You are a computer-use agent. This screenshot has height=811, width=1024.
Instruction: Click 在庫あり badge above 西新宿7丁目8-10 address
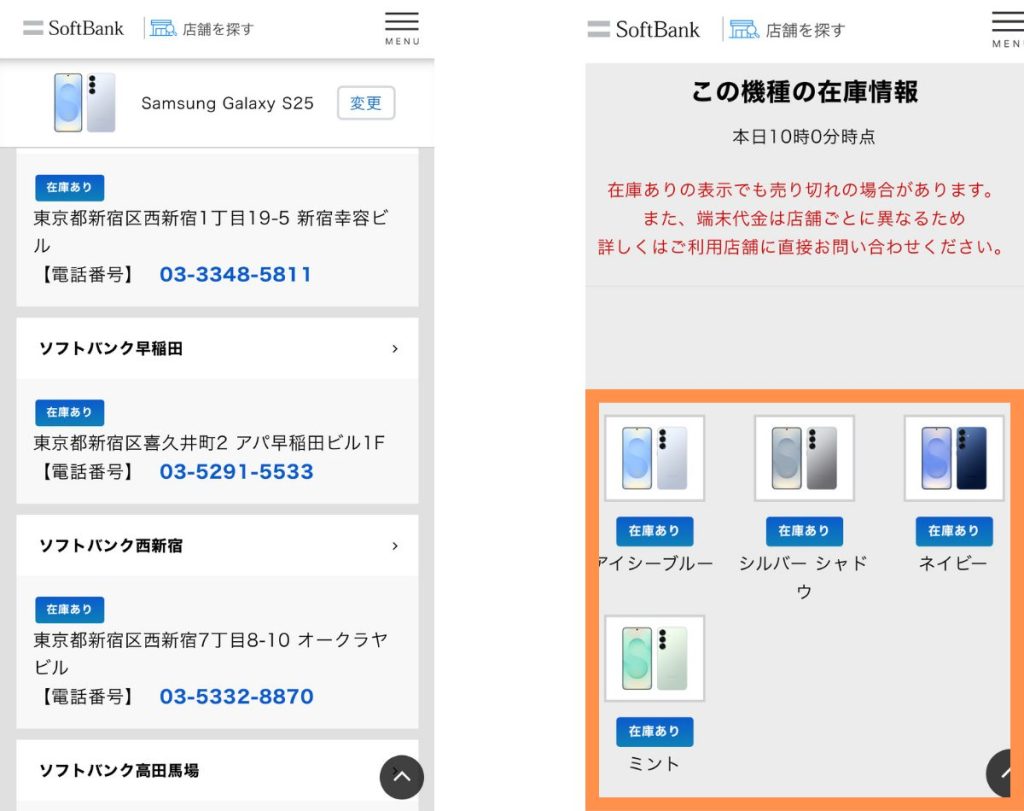pyautogui.click(x=69, y=609)
